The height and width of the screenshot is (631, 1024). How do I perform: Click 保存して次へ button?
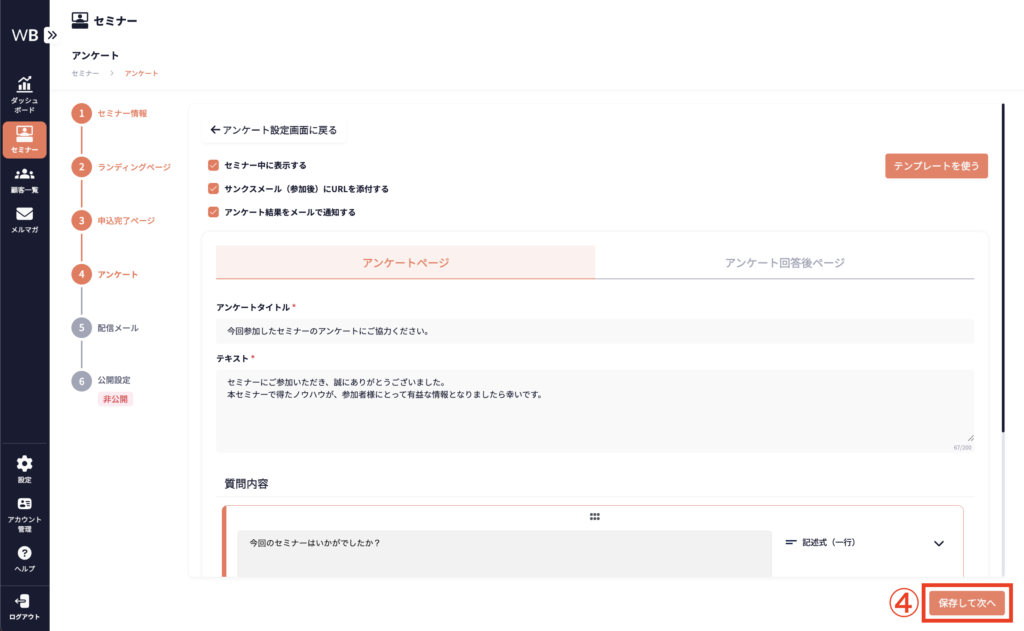(966, 603)
